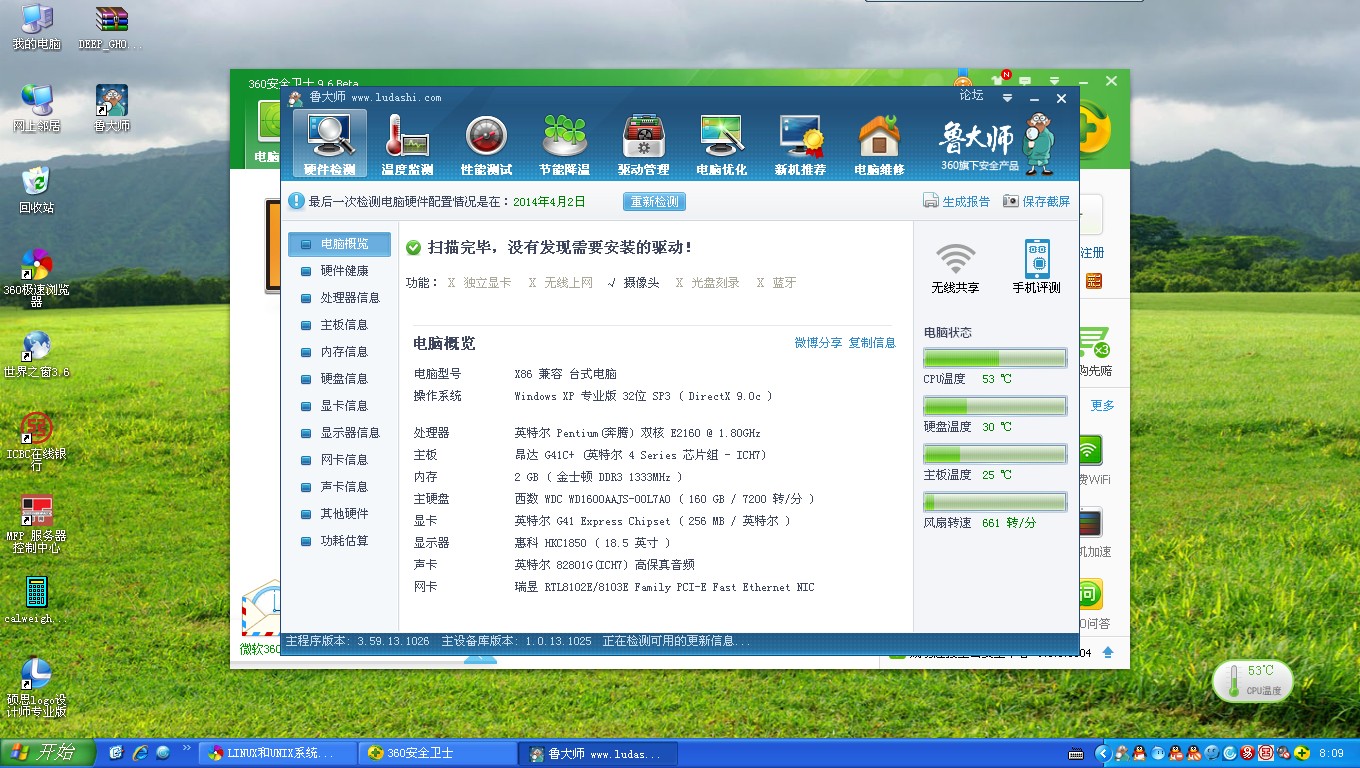
Task: Click the 复制信息 copy info link
Action: tap(872, 343)
